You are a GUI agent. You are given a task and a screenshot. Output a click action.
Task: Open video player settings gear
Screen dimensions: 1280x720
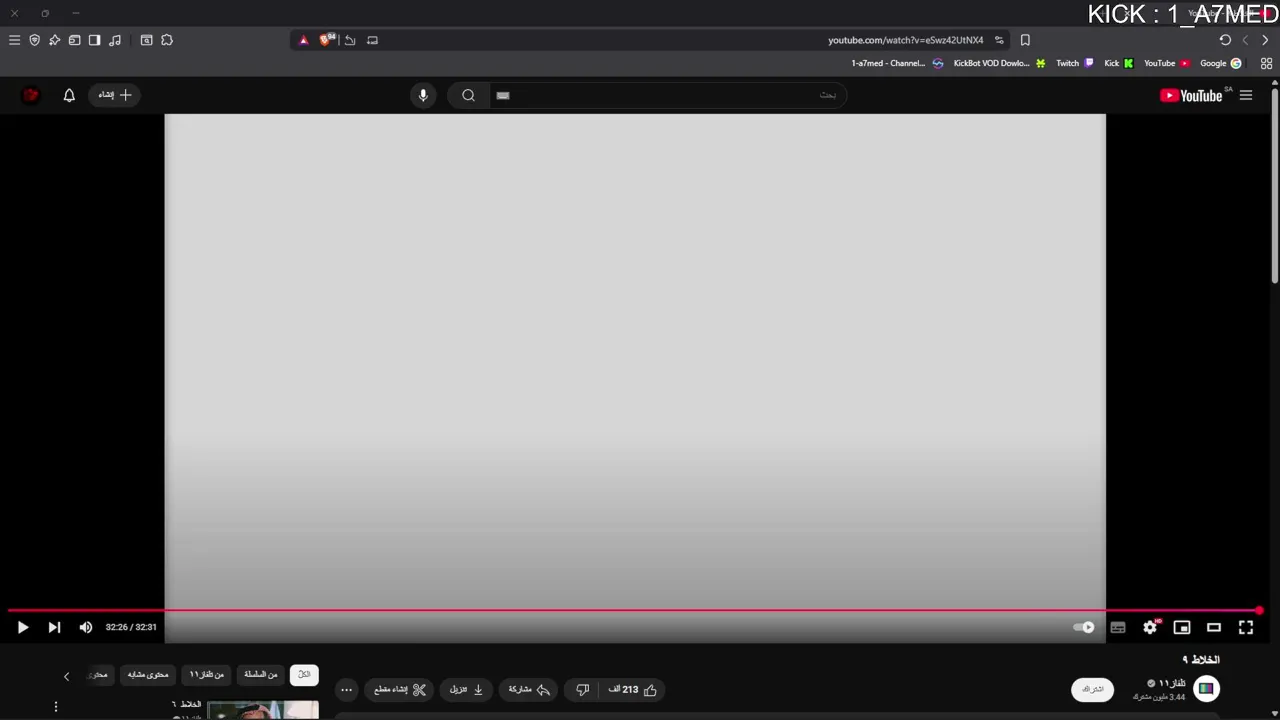coord(1150,627)
